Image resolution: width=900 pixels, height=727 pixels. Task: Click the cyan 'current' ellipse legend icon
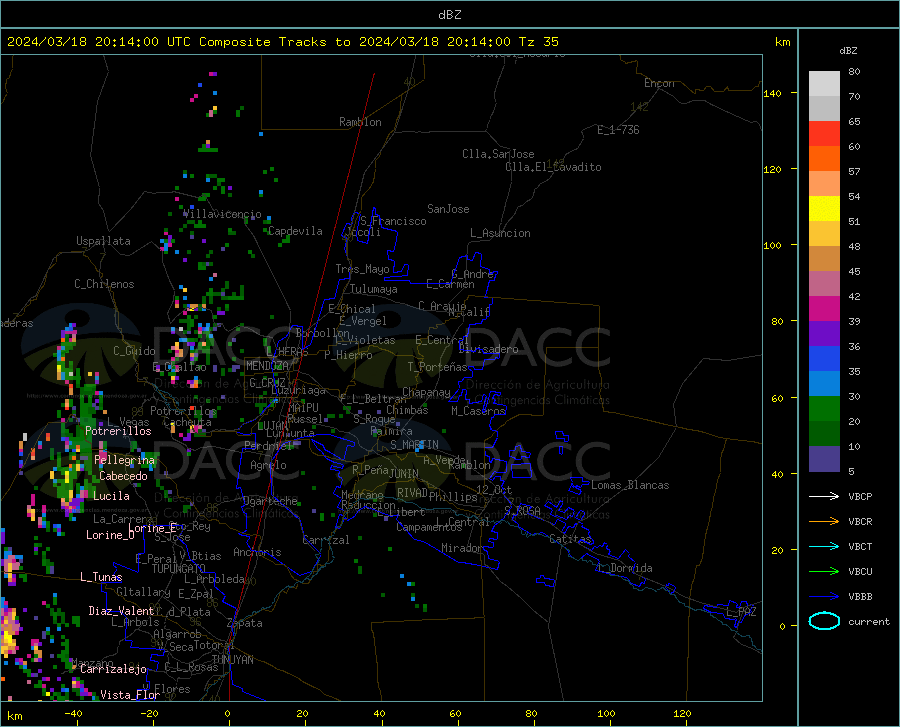824,621
